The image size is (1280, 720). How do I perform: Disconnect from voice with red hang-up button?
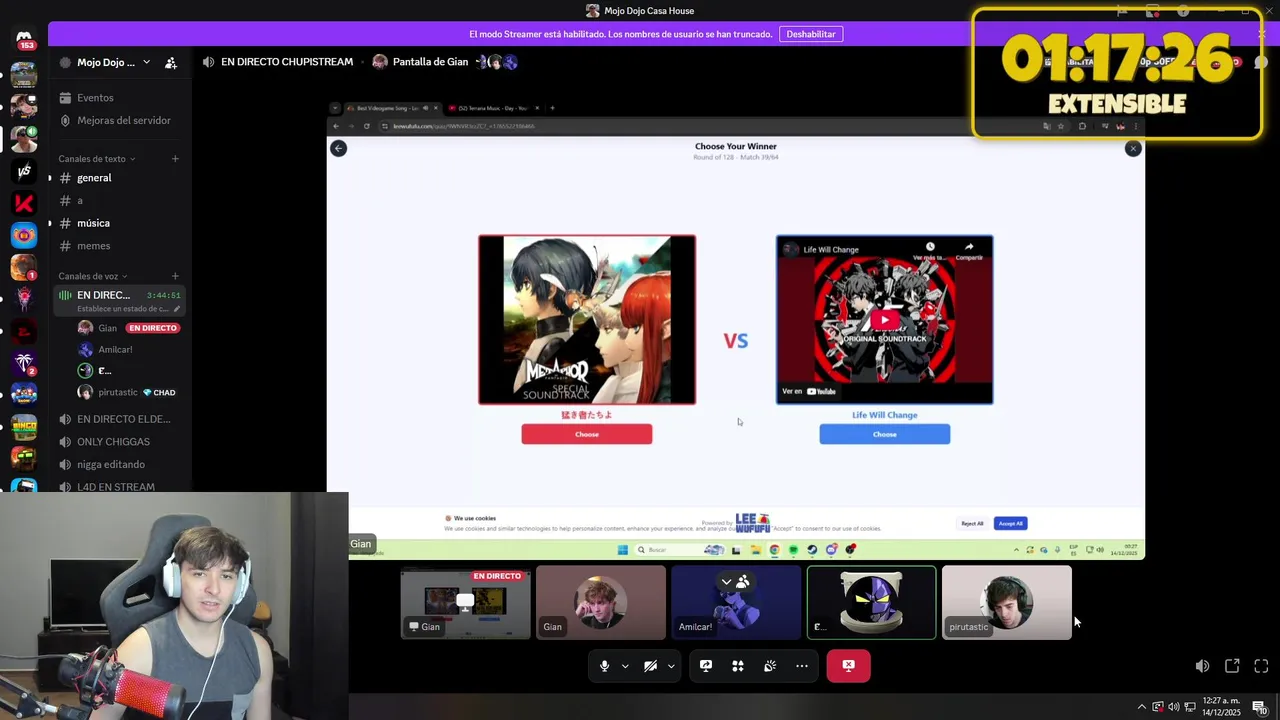coord(848,666)
